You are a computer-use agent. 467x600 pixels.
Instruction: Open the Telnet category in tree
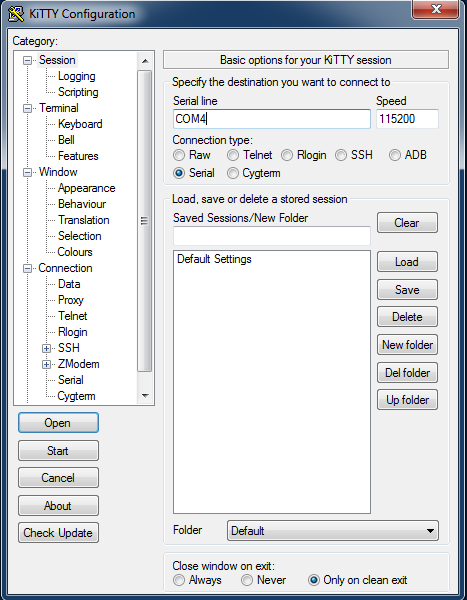pyautogui.click(x=73, y=316)
